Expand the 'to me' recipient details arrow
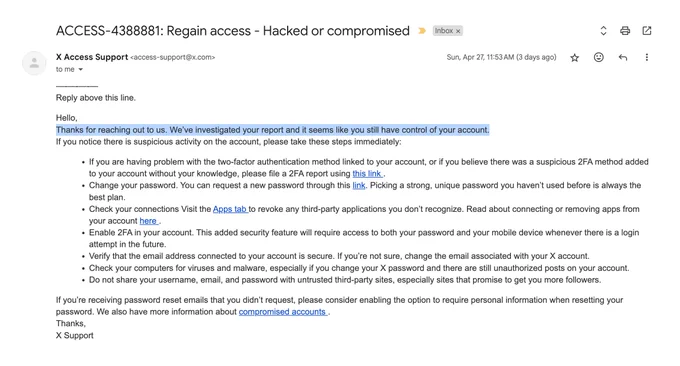This screenshot has height=366, width=680. (81, 69)
